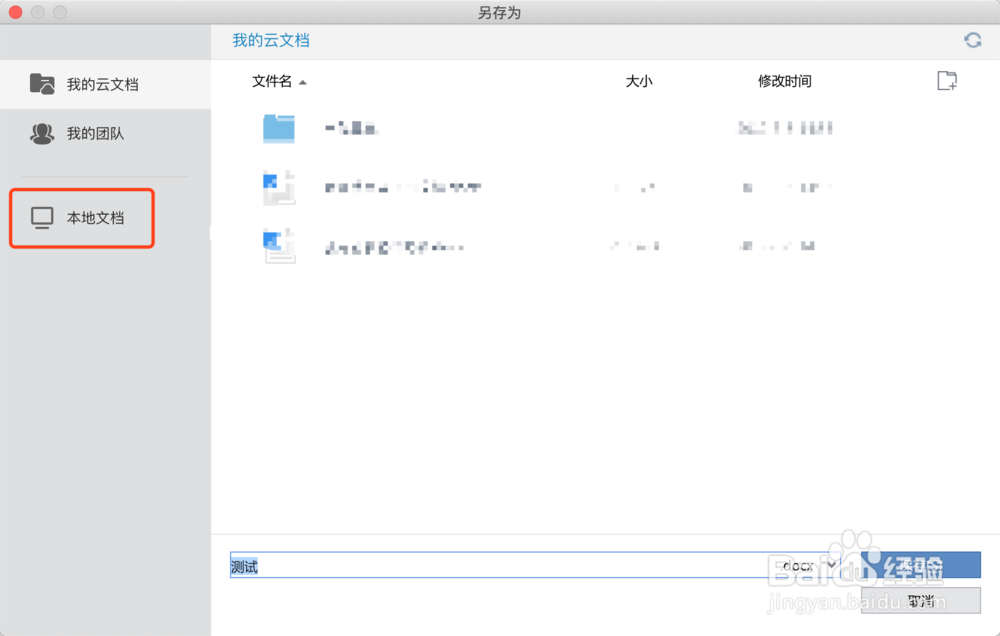Viewport: 1000px width, 636px height.
Task: Click the refresh icon to reload cloud files
Action: [972, 40]
